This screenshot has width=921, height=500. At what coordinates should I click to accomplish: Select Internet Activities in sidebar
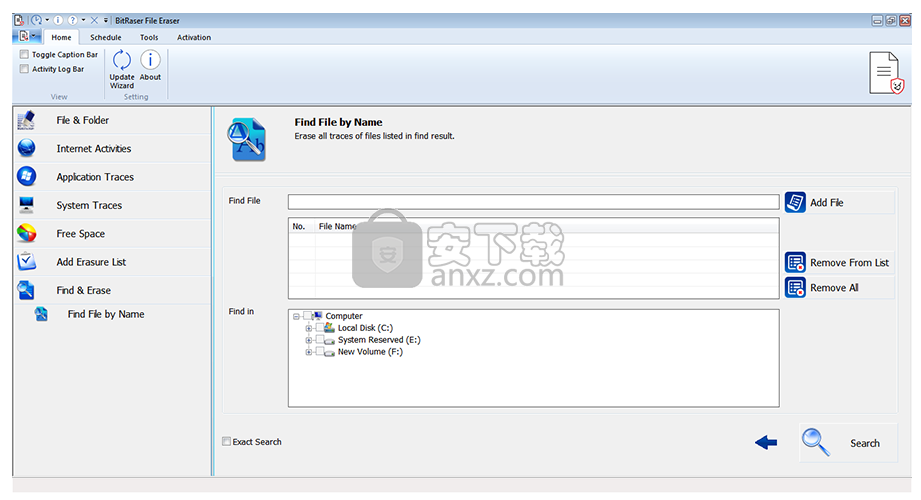112,148
